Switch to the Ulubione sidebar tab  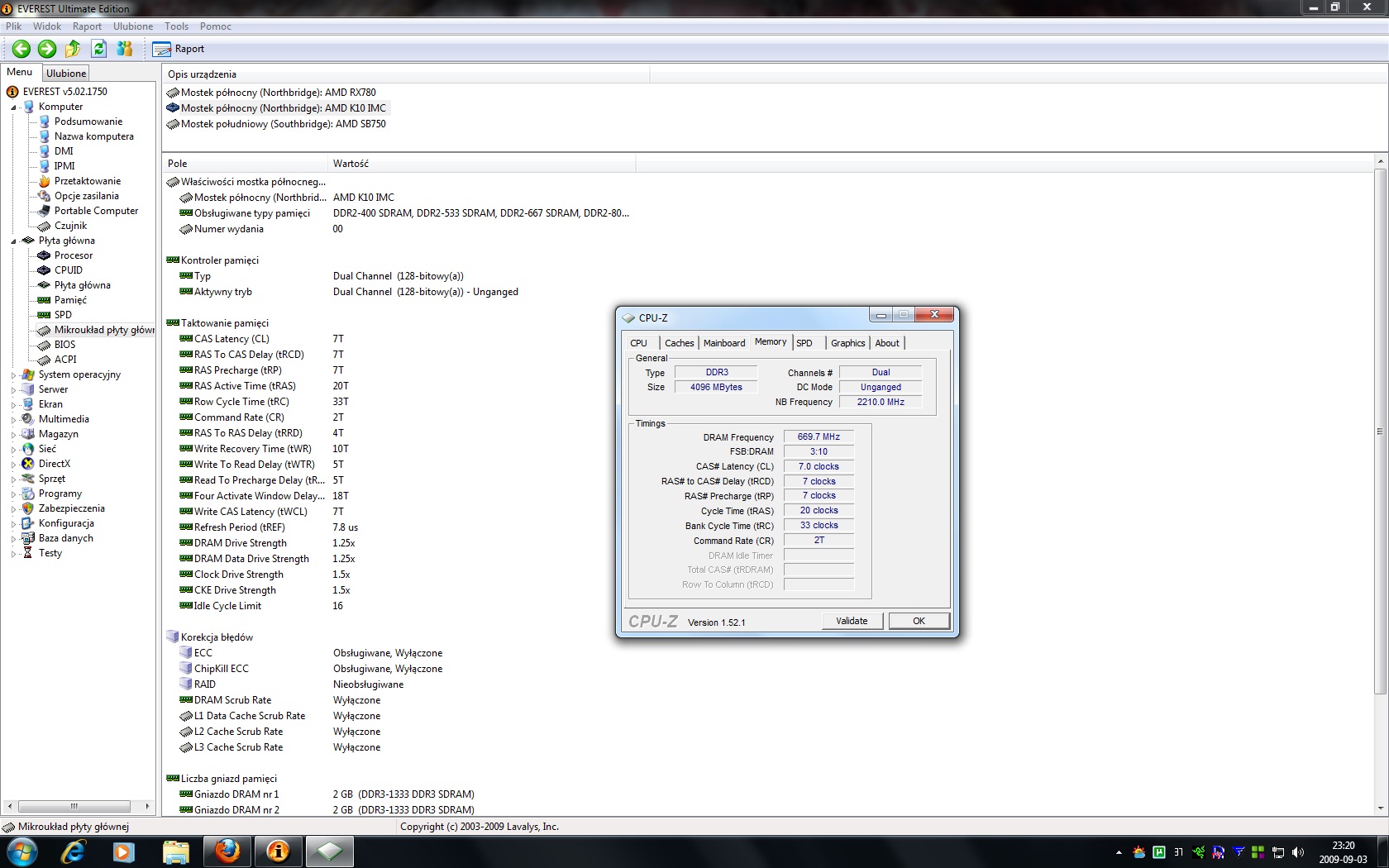(66, 74)
